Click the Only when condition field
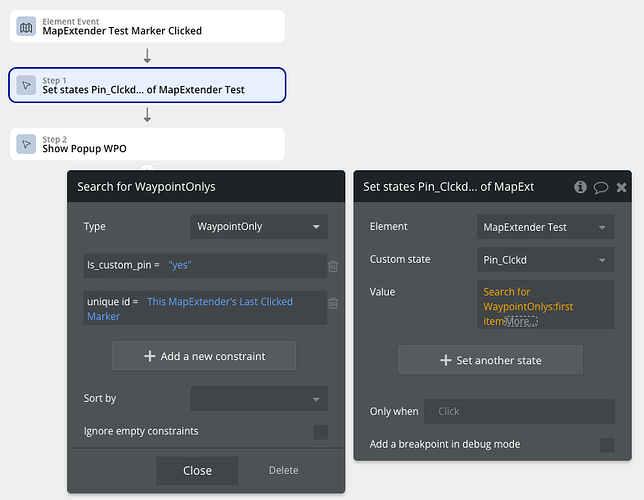This screenshot has height=500, width=644. (x=519, y=412)
